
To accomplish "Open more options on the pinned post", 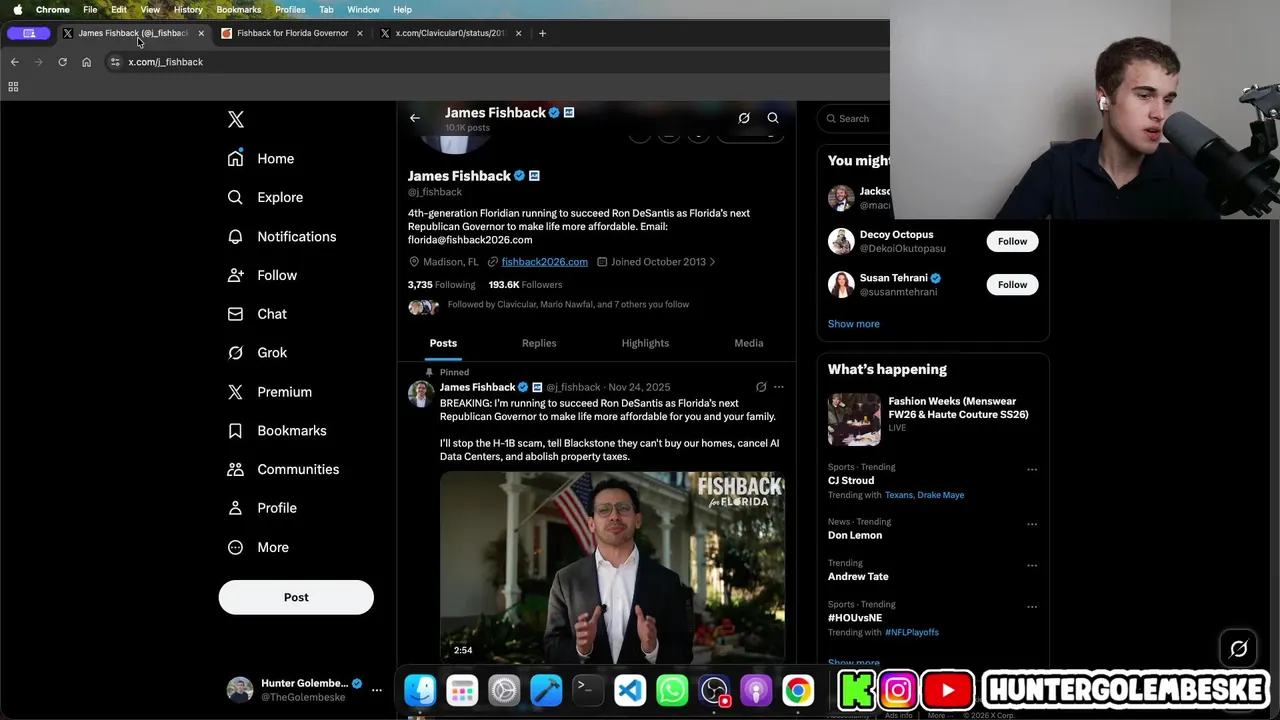I will click(x=779, y=387).
